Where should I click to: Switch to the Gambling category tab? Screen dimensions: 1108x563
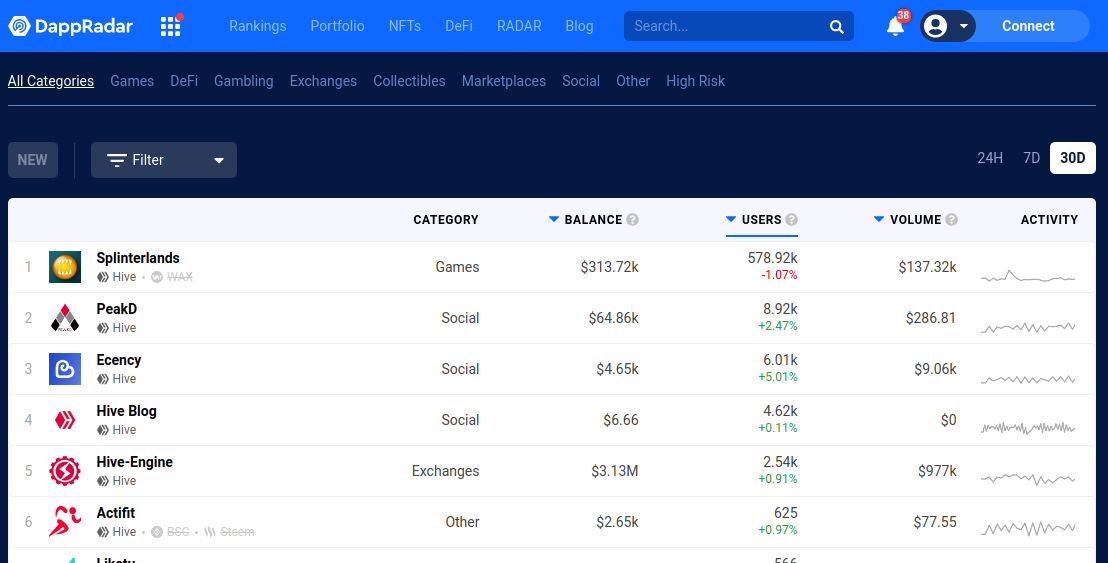[x=244, y=81]
